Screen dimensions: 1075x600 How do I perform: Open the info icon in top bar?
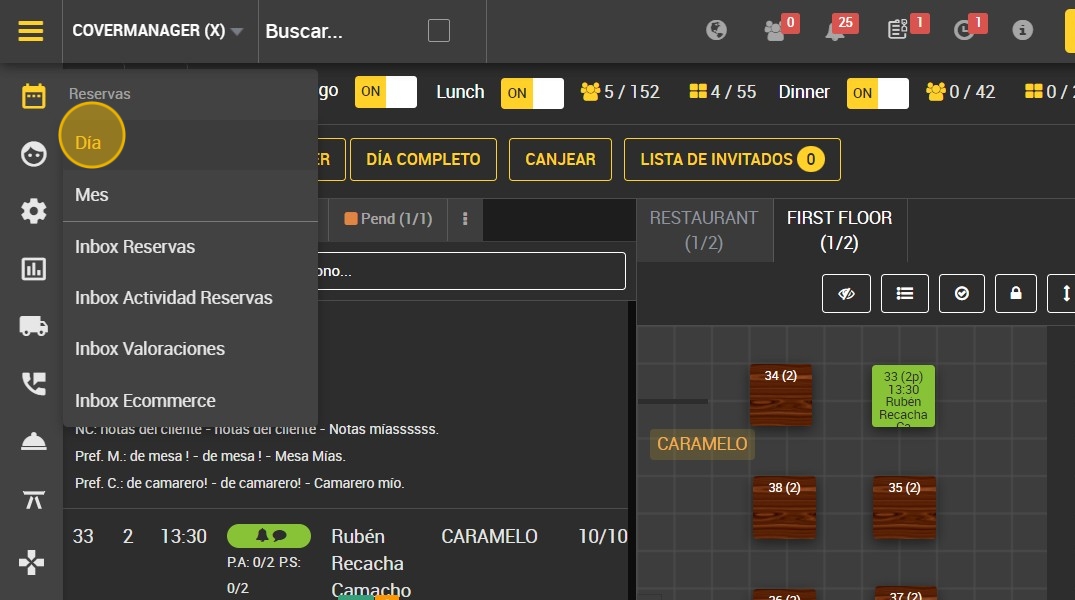[1022, 30]
